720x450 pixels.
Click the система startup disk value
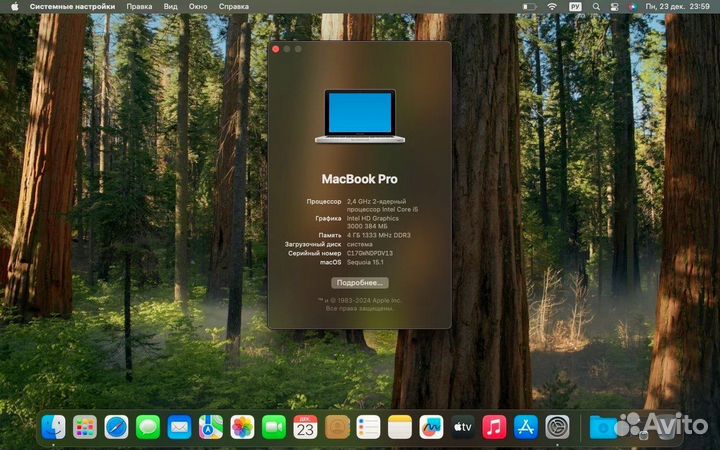pyautogui.click(x=360, y=244)
